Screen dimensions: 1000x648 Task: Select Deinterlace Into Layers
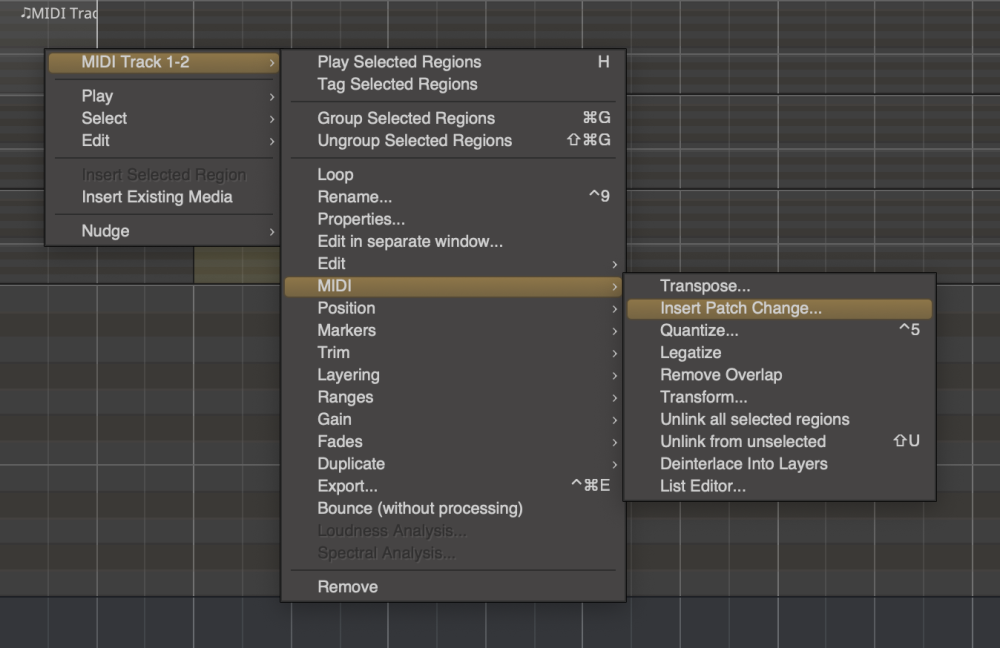point(779,464)
